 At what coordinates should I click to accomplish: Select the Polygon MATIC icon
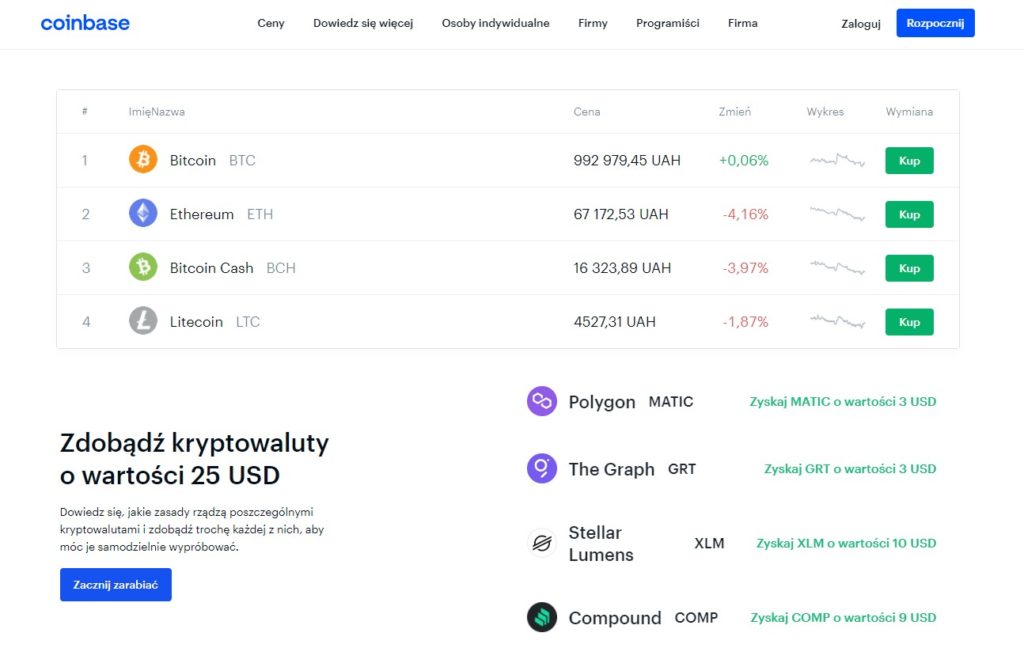[x=541, y=400]
